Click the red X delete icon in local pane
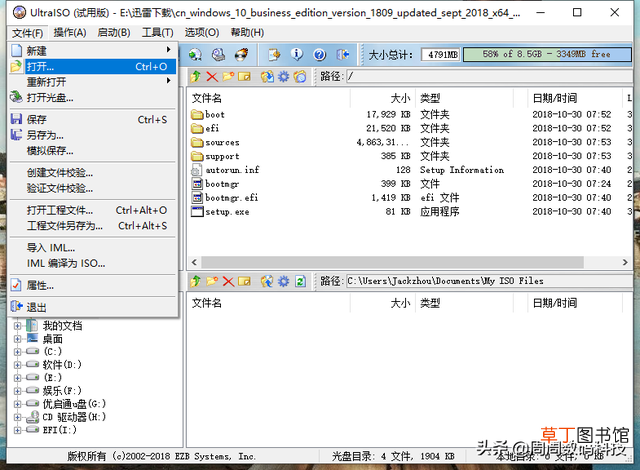Screen dimensions: 640x470 228,281
